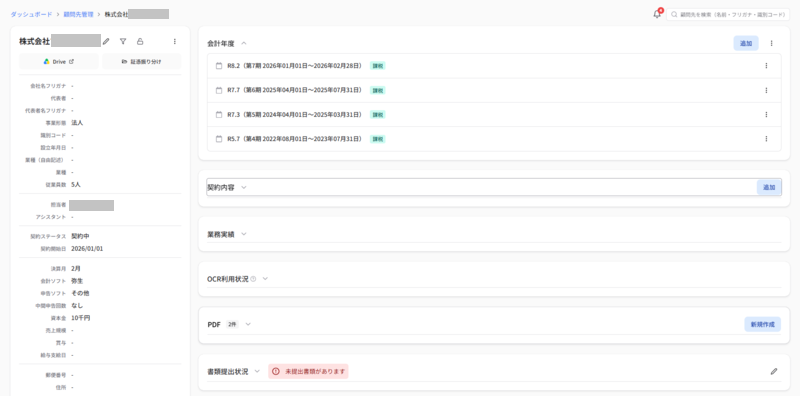Go to ダッシュボード breadcrumb
The width and height of the screenshot is (800, 396).
tap(31, 14)
